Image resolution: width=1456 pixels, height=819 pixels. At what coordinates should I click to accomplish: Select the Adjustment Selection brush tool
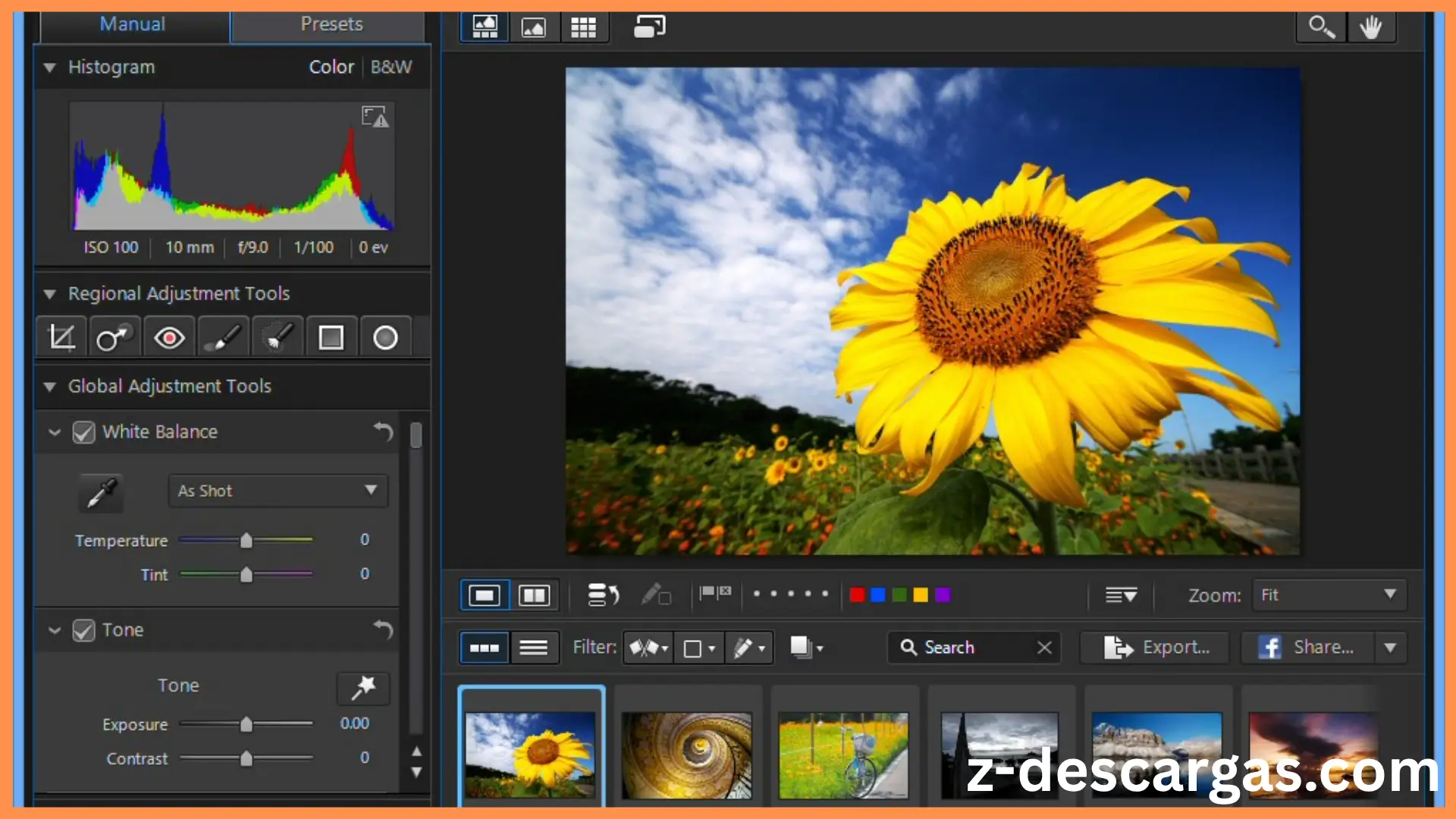tap(278, 337)
